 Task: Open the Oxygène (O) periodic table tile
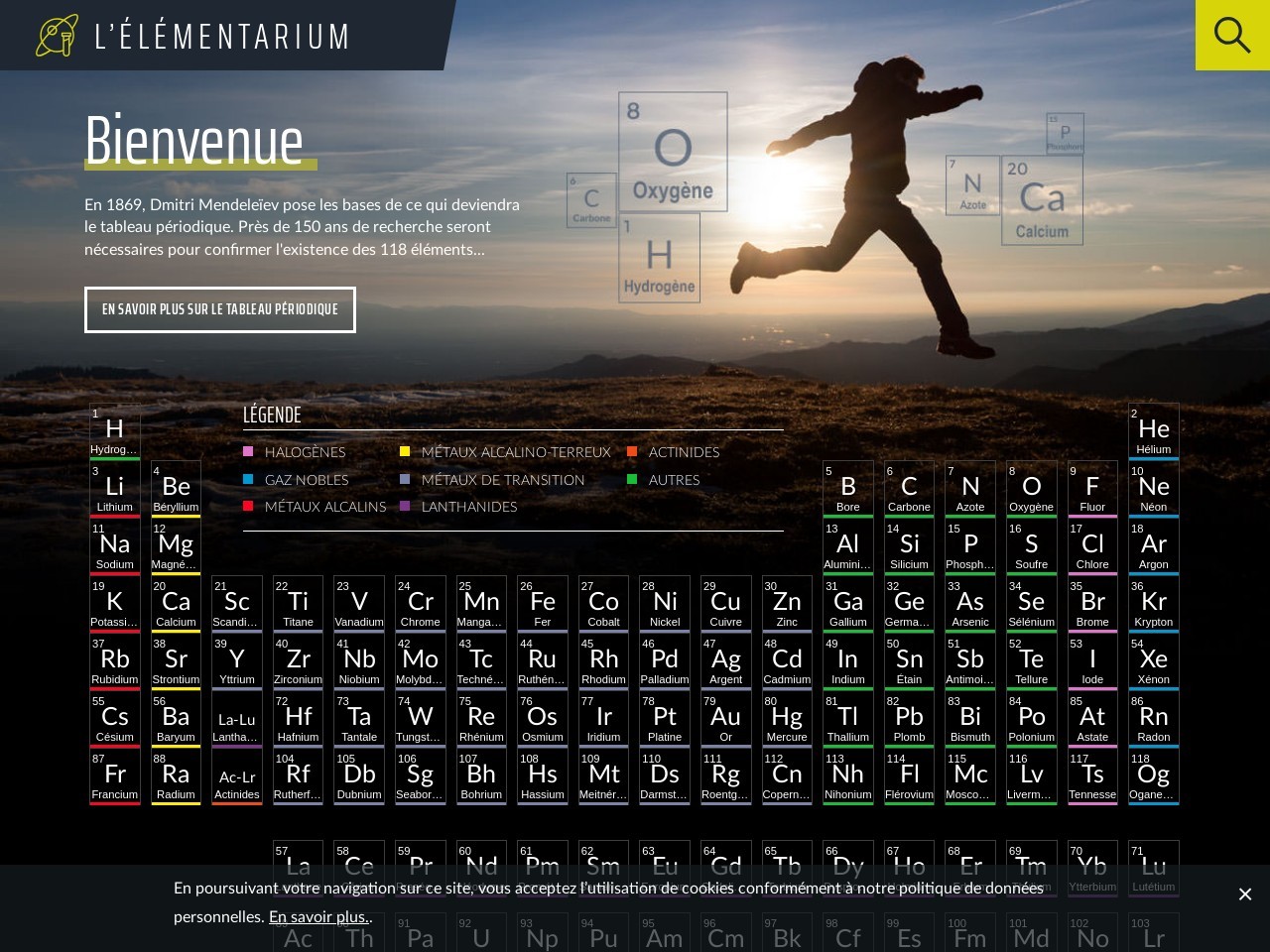point(1032,489)
